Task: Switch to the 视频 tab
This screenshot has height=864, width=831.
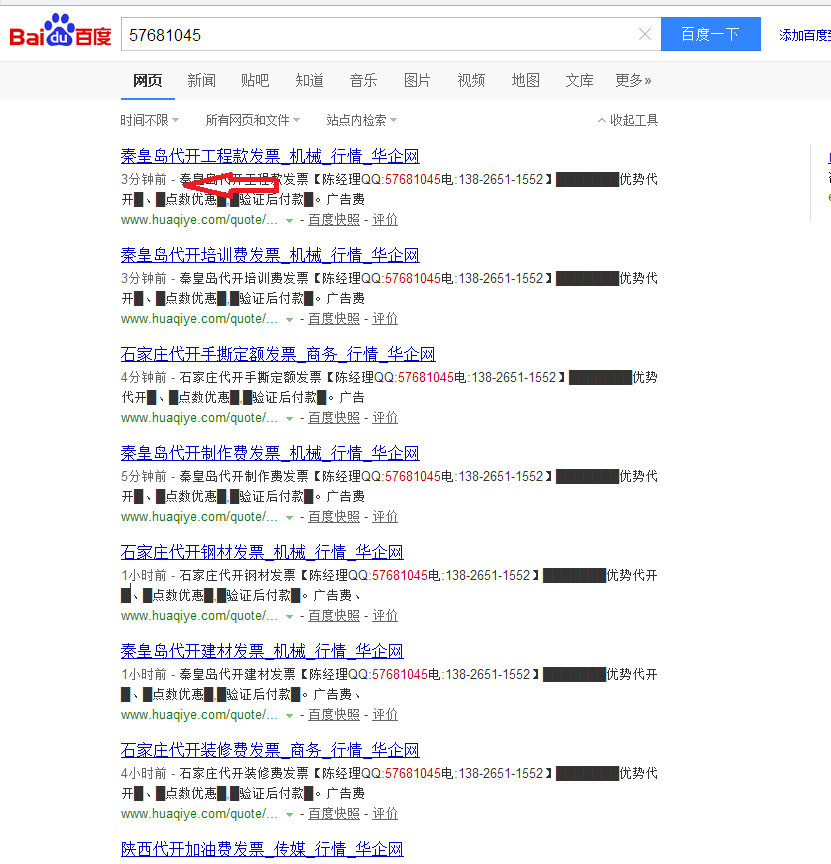Action: pos(471,80)
